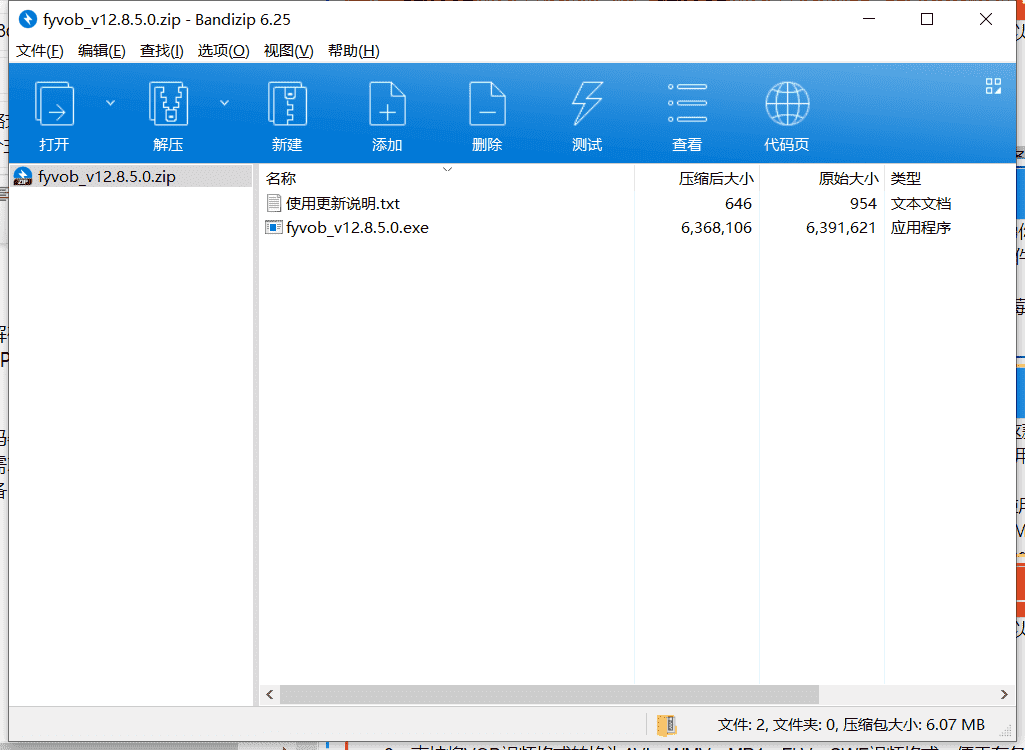Open the 查找(I) menu
This screenshot has width=1025, height=750.
(161, 51)
